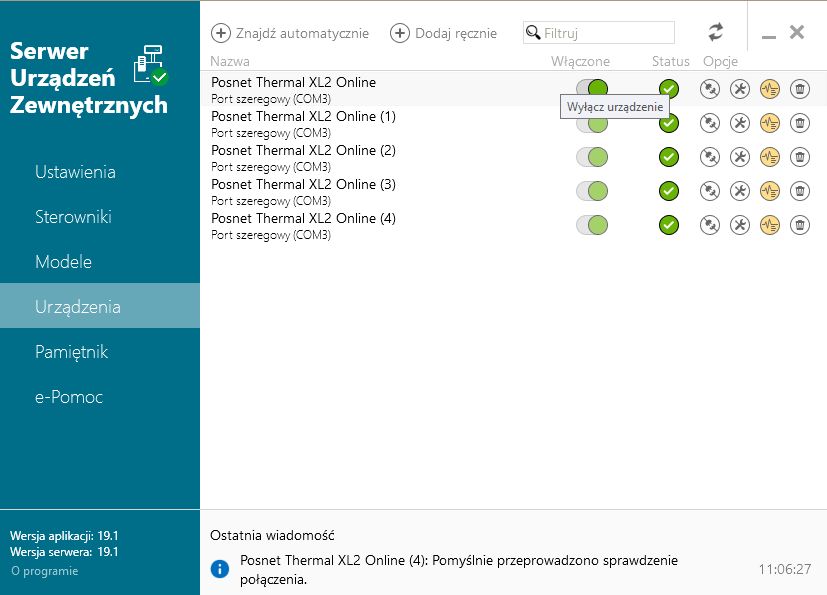
Task: Test connection for Posnet Thermal XL2 Online (first row)
Action: pyautogui.click(x=709, y=89)
